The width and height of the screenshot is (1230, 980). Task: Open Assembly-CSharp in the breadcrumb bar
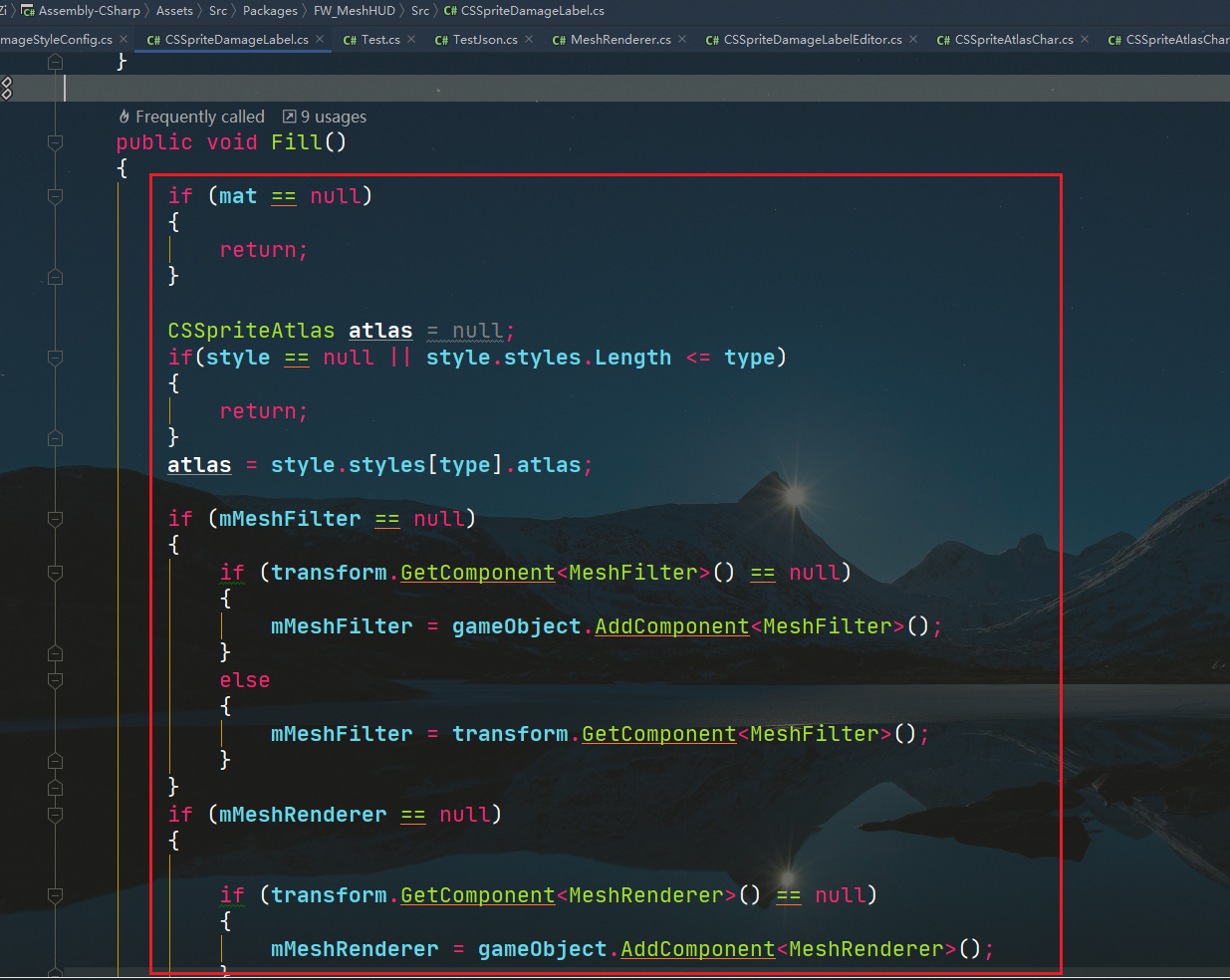click(89, 11)
